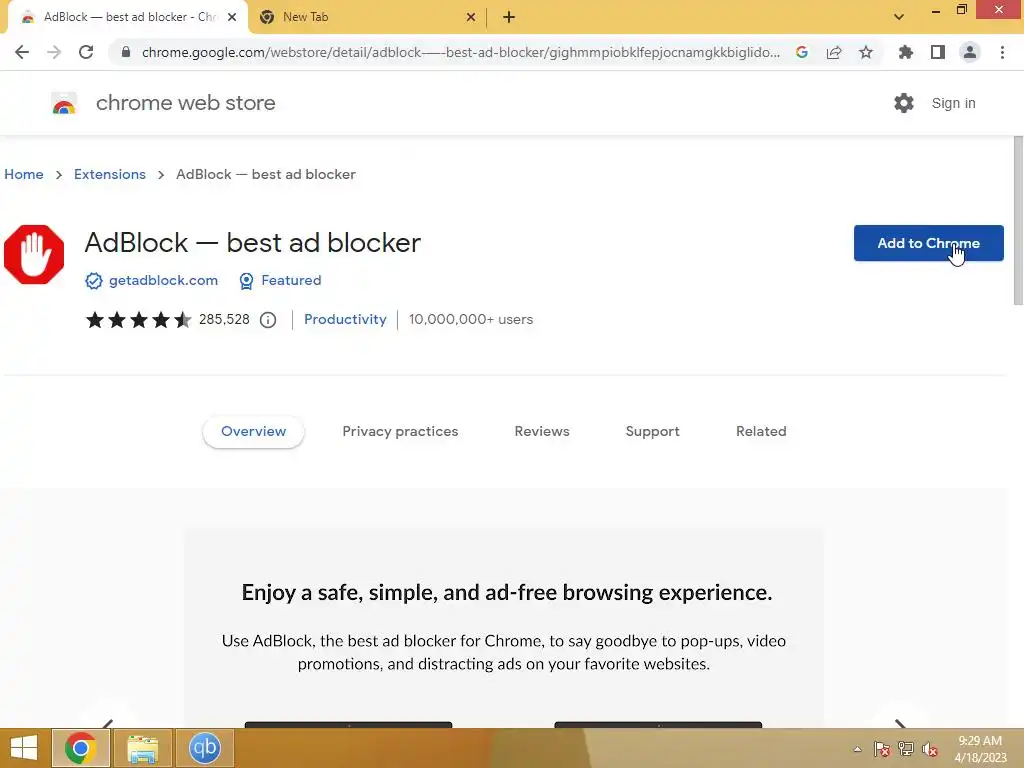
Task: Click the forward navigation arrow
Action: 54,52
